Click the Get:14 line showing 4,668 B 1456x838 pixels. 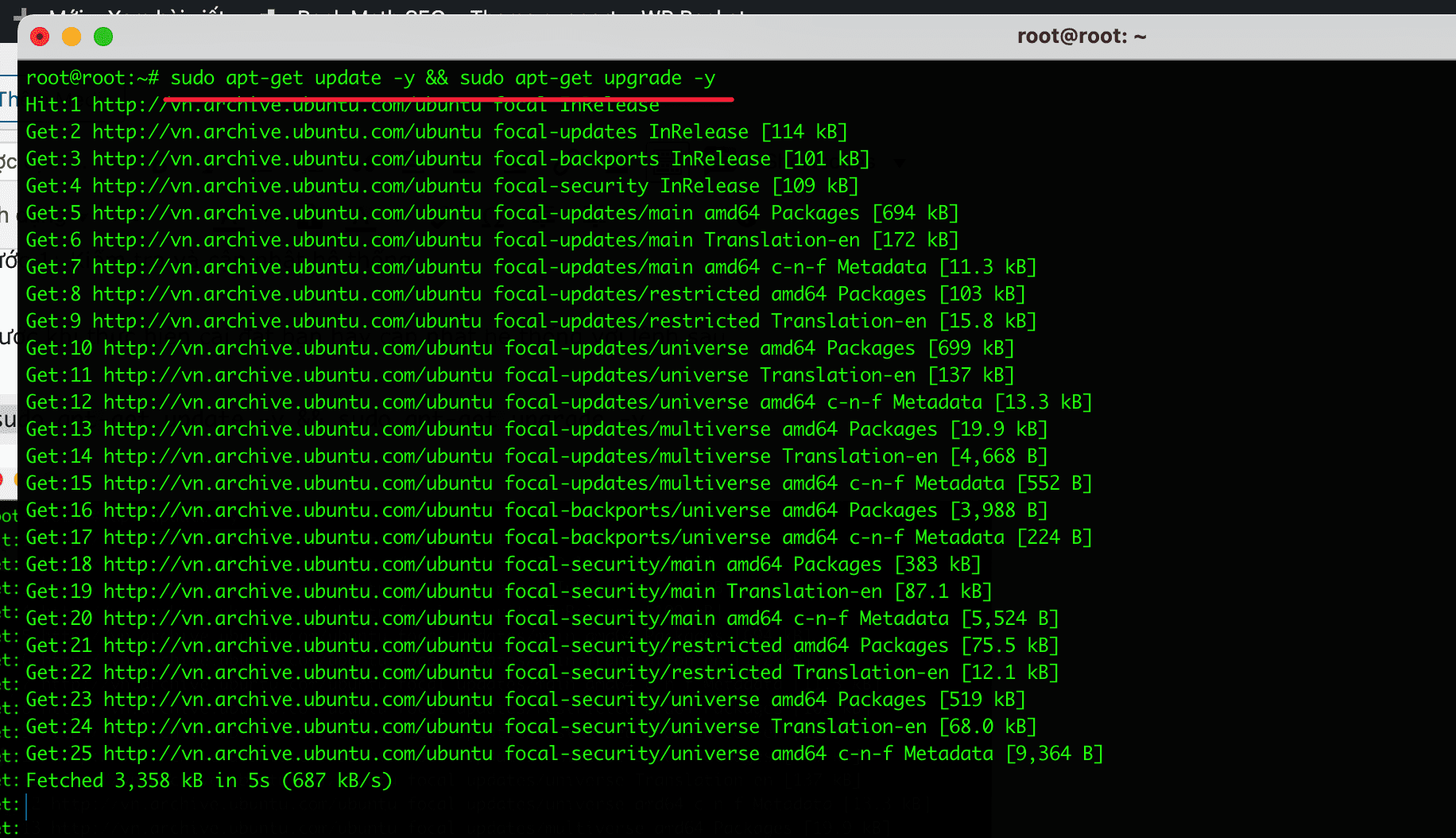(536, 456)
